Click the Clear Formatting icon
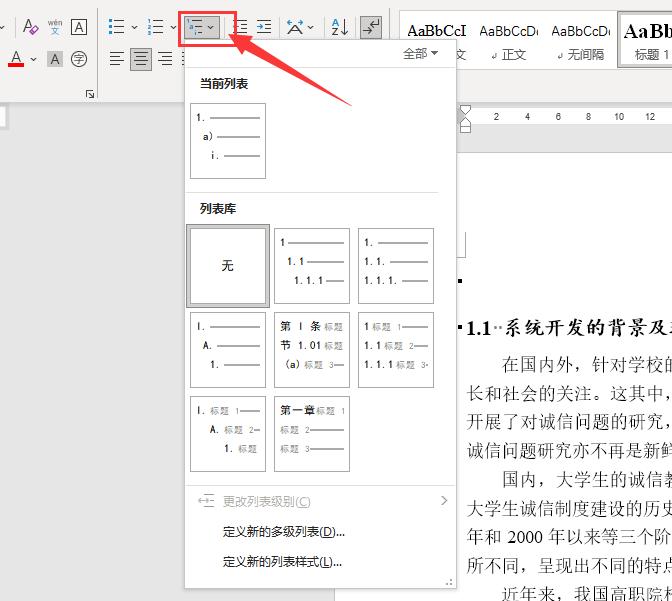Image resolution: width=672 pixels, height=601 pixels. pyautogui.click(x=31, y=27)
